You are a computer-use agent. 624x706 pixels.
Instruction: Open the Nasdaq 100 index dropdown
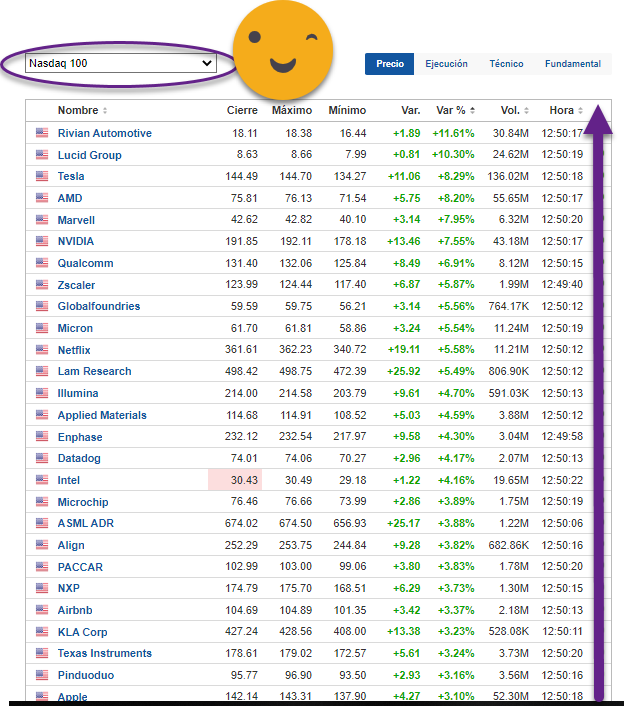(121, 63)
